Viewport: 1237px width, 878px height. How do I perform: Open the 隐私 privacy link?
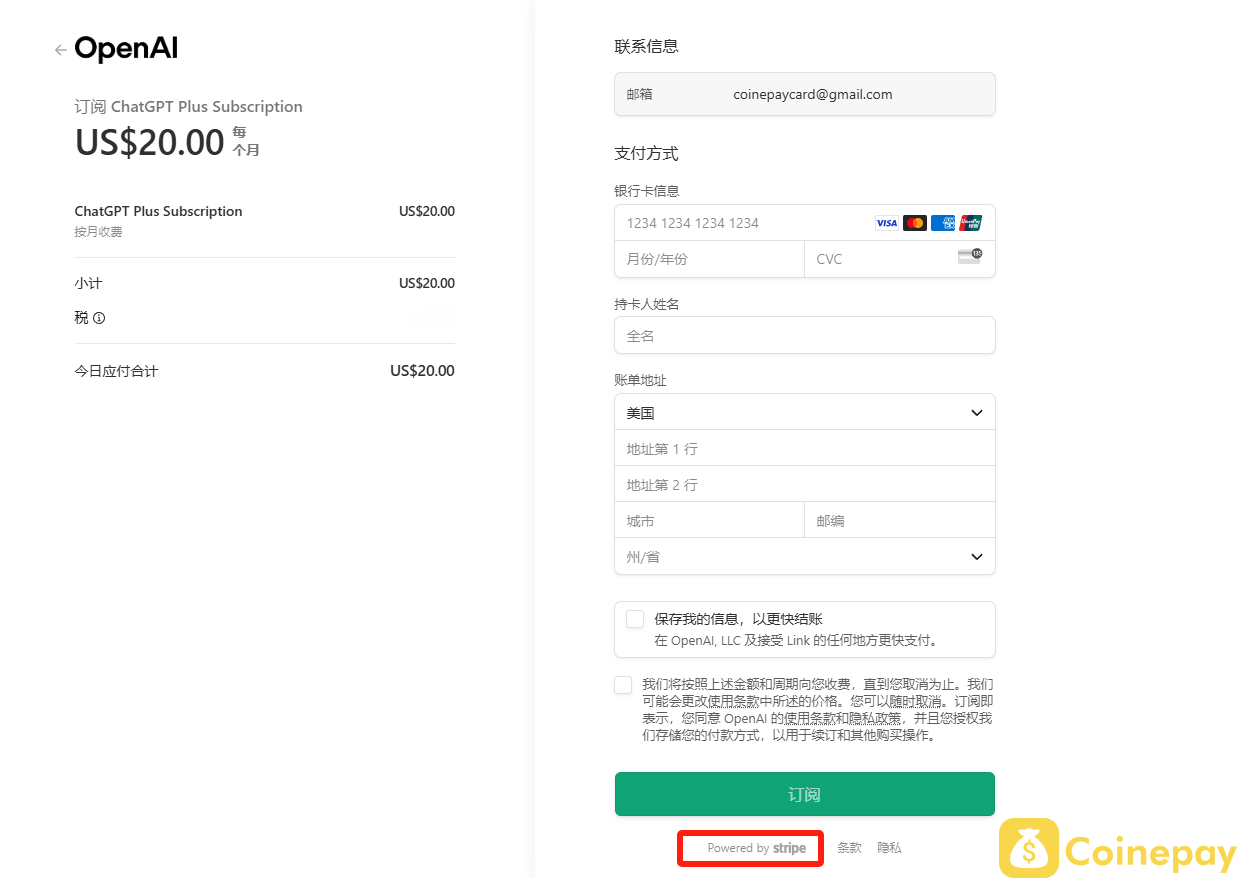889,848
